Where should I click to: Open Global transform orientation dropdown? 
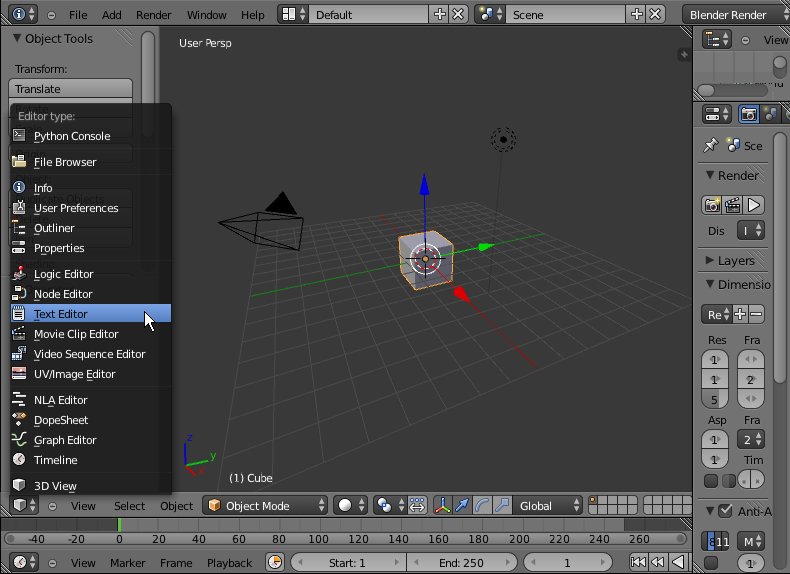tap(548, 505)
